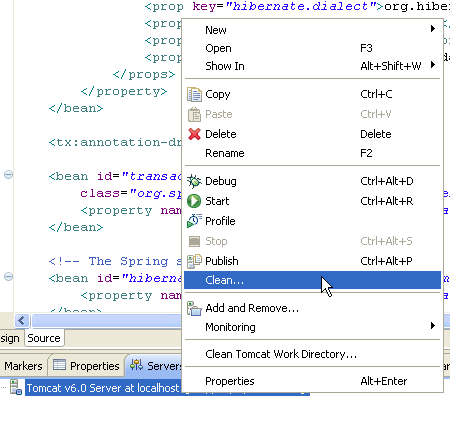The image size is (450, 426).
Task: Collapse the hibernate bean fold marker
Action: 8,276
